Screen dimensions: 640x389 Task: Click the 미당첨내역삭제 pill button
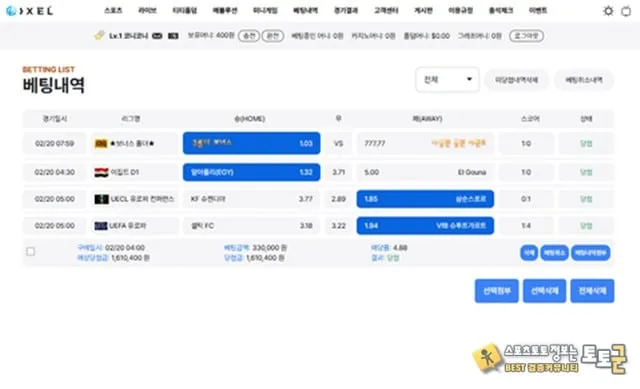[x=516, y=80]
